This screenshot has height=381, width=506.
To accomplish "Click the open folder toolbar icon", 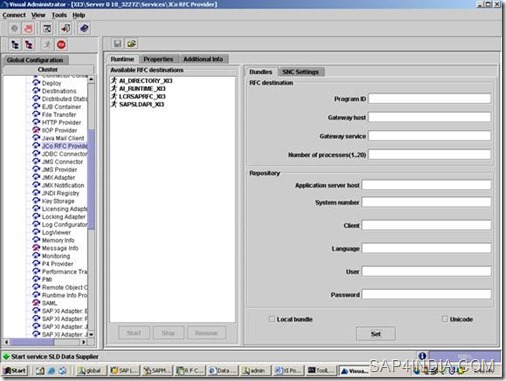I will click(131, 44).
